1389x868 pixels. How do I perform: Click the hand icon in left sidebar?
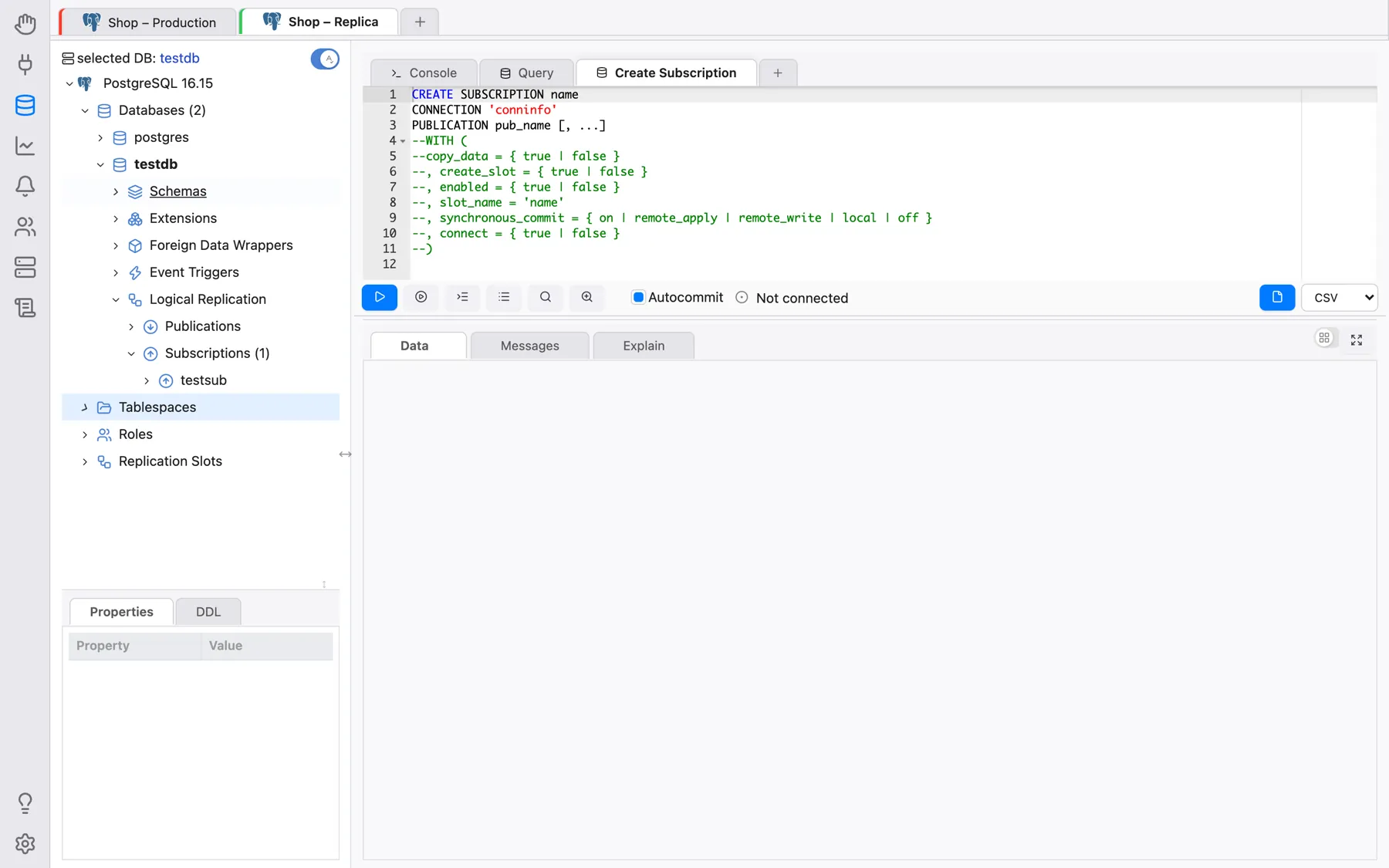[x=25, y=24]
